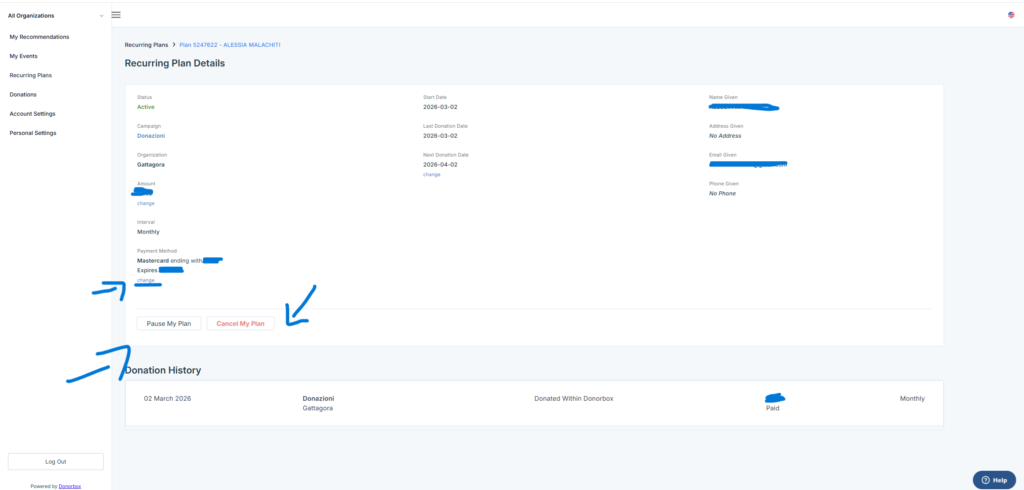Open Account Settings from the sidebar
The width and height of the screenshot is (1024, 490).
pos(32,114)
